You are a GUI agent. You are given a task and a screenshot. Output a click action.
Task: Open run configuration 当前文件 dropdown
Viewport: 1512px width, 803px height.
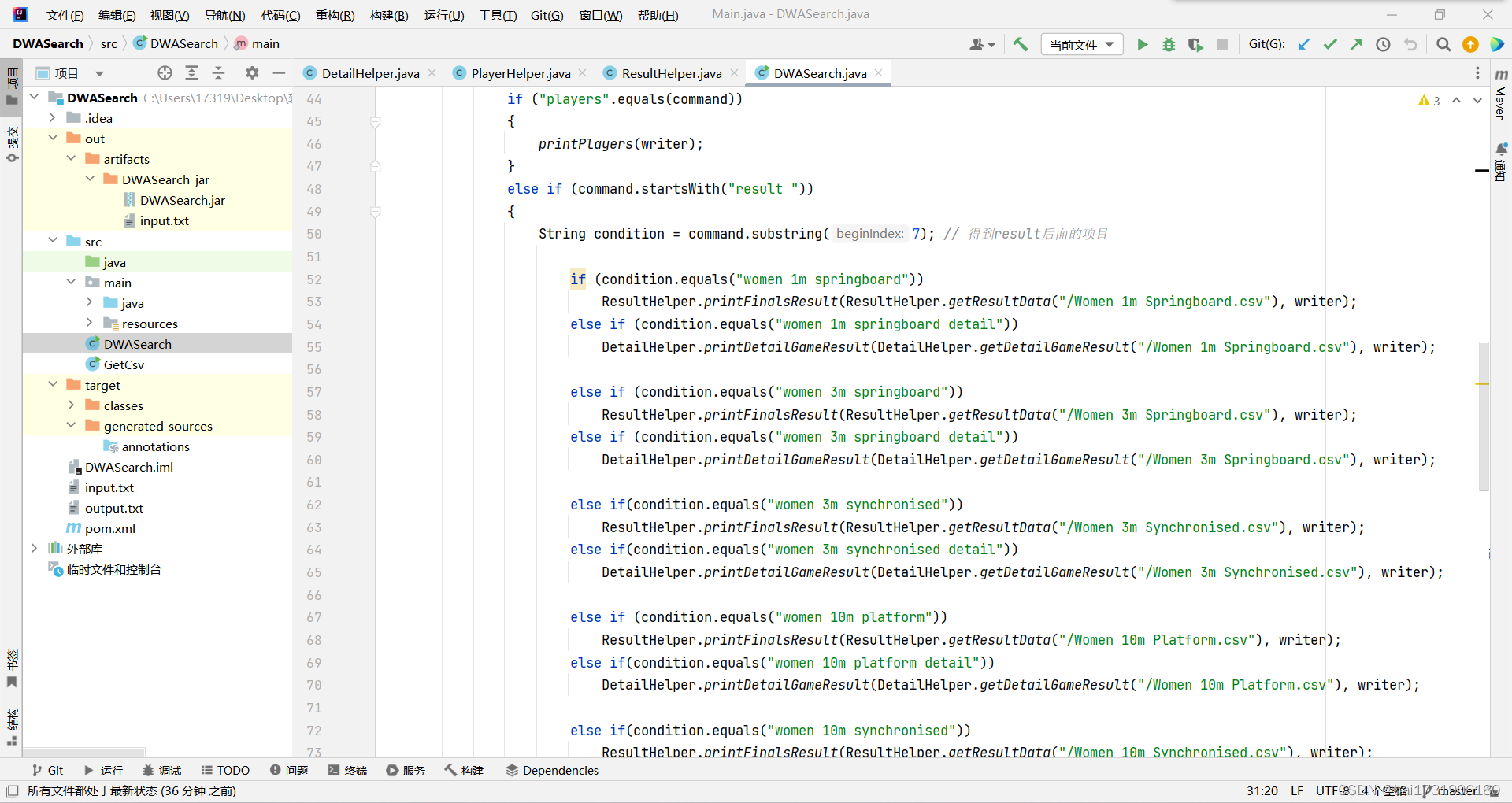coord(1081,45)
